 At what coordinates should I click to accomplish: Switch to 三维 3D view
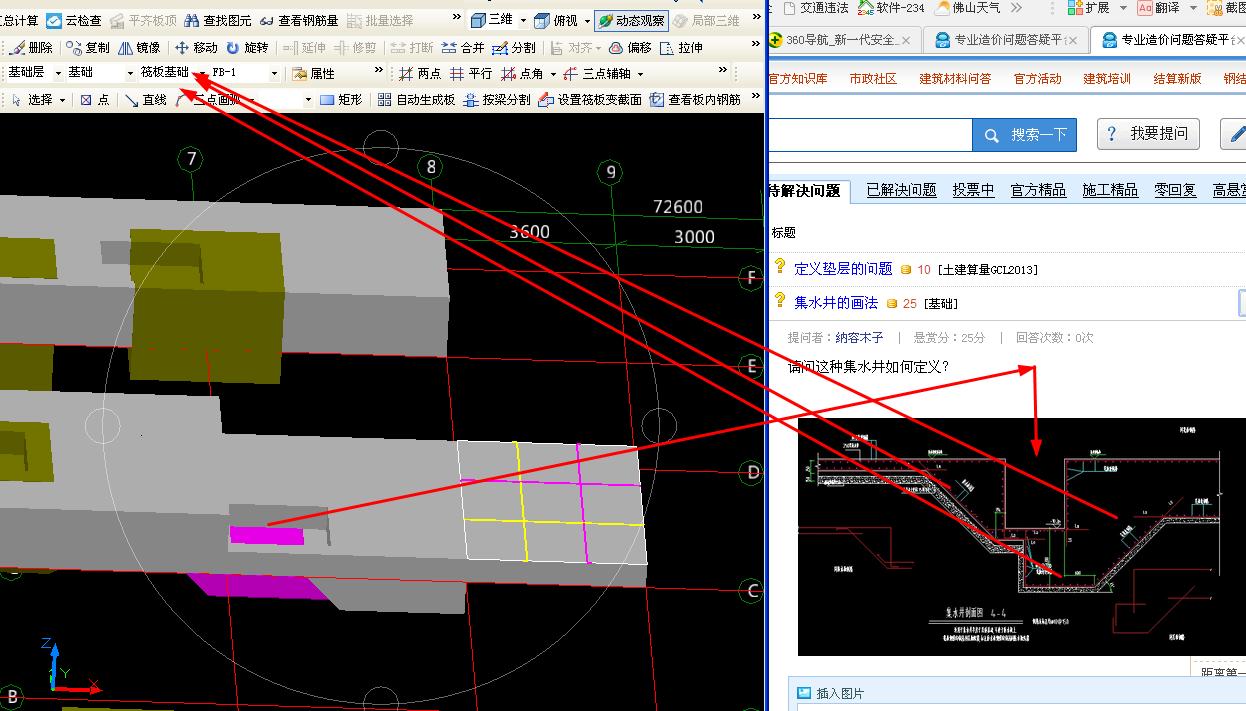[491, 20]
